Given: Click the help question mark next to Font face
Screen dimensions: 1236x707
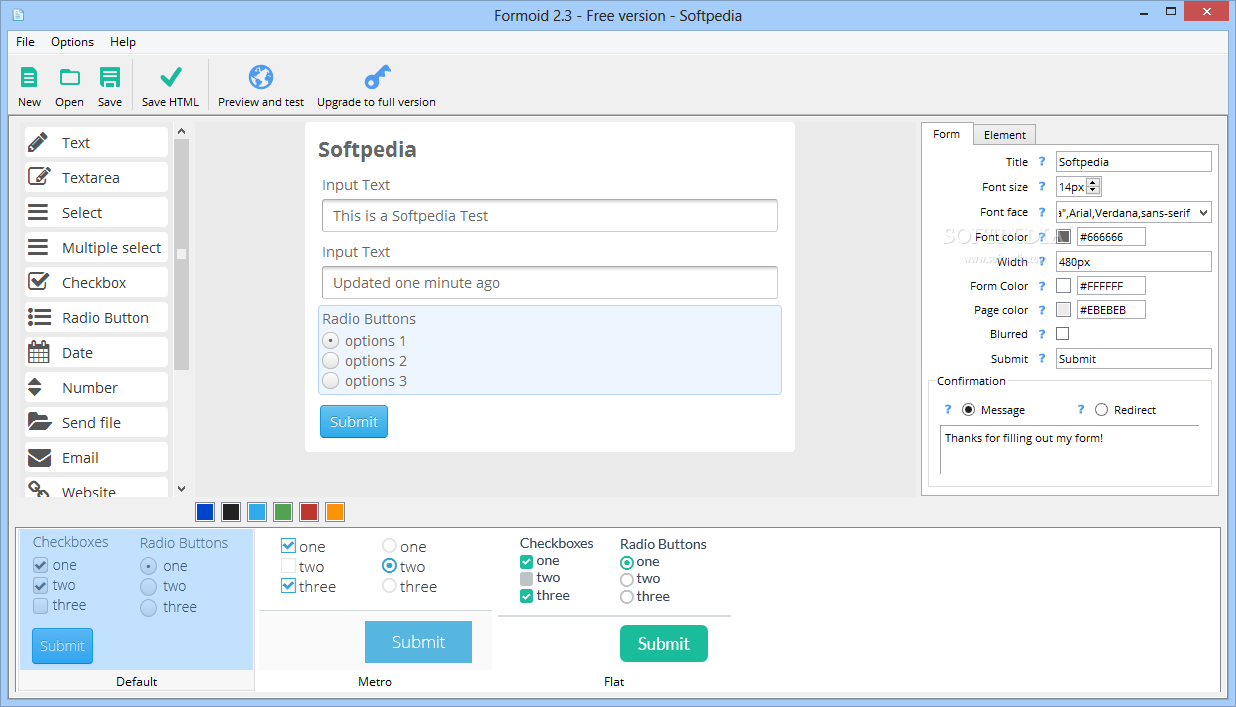Looking at the screenshot, I should (x=1041, y=212).
